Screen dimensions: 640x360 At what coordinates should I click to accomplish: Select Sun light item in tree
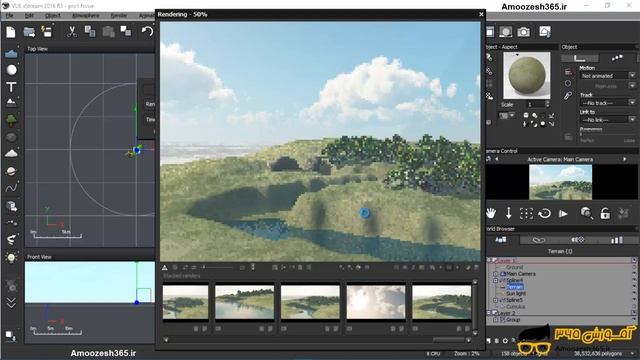pyautogui.click(x=516, y=293)
